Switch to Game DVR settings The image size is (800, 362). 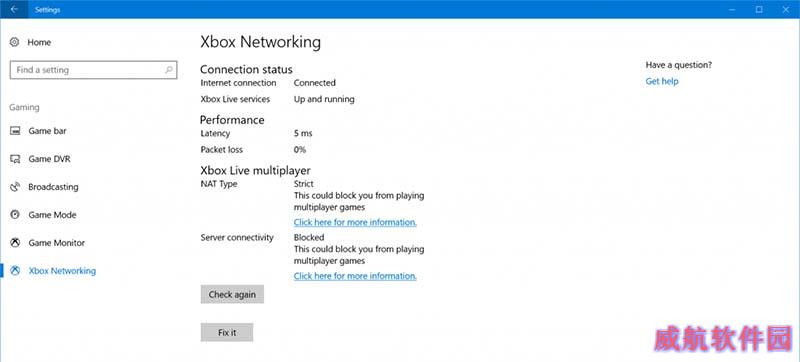(49, 159)
